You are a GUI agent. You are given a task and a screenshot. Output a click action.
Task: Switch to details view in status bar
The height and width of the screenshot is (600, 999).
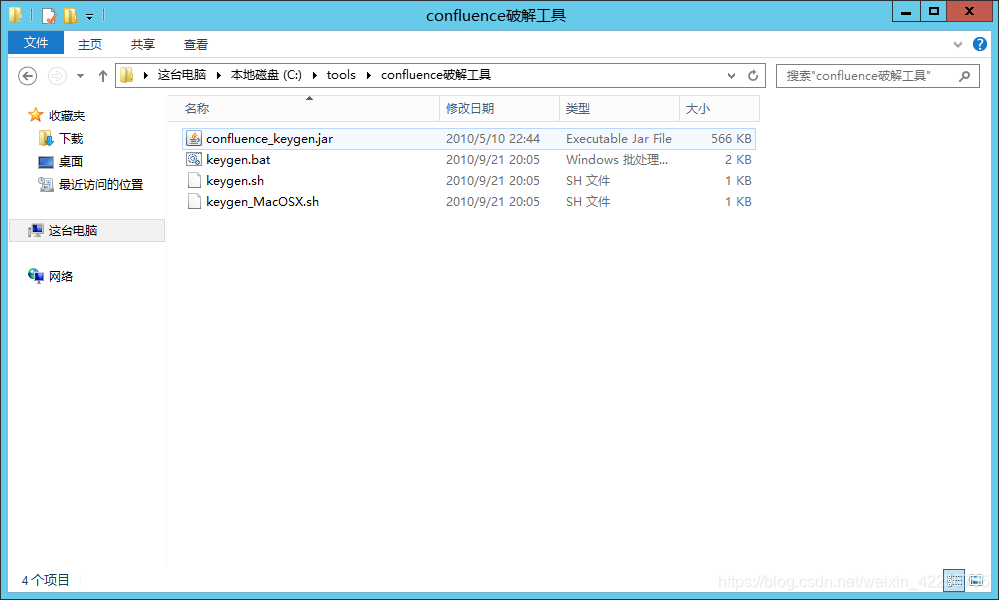(x=954, y=580)
